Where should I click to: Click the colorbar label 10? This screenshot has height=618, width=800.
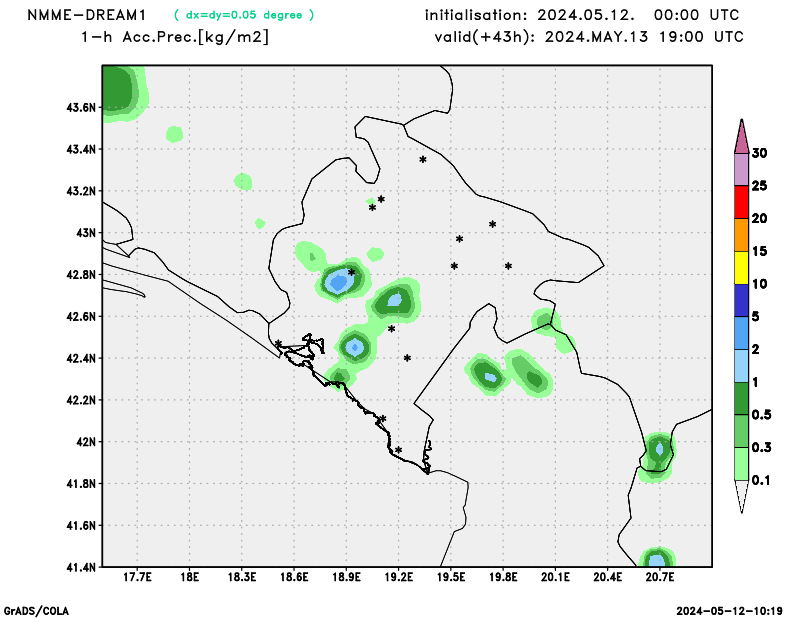click(759, 284)
